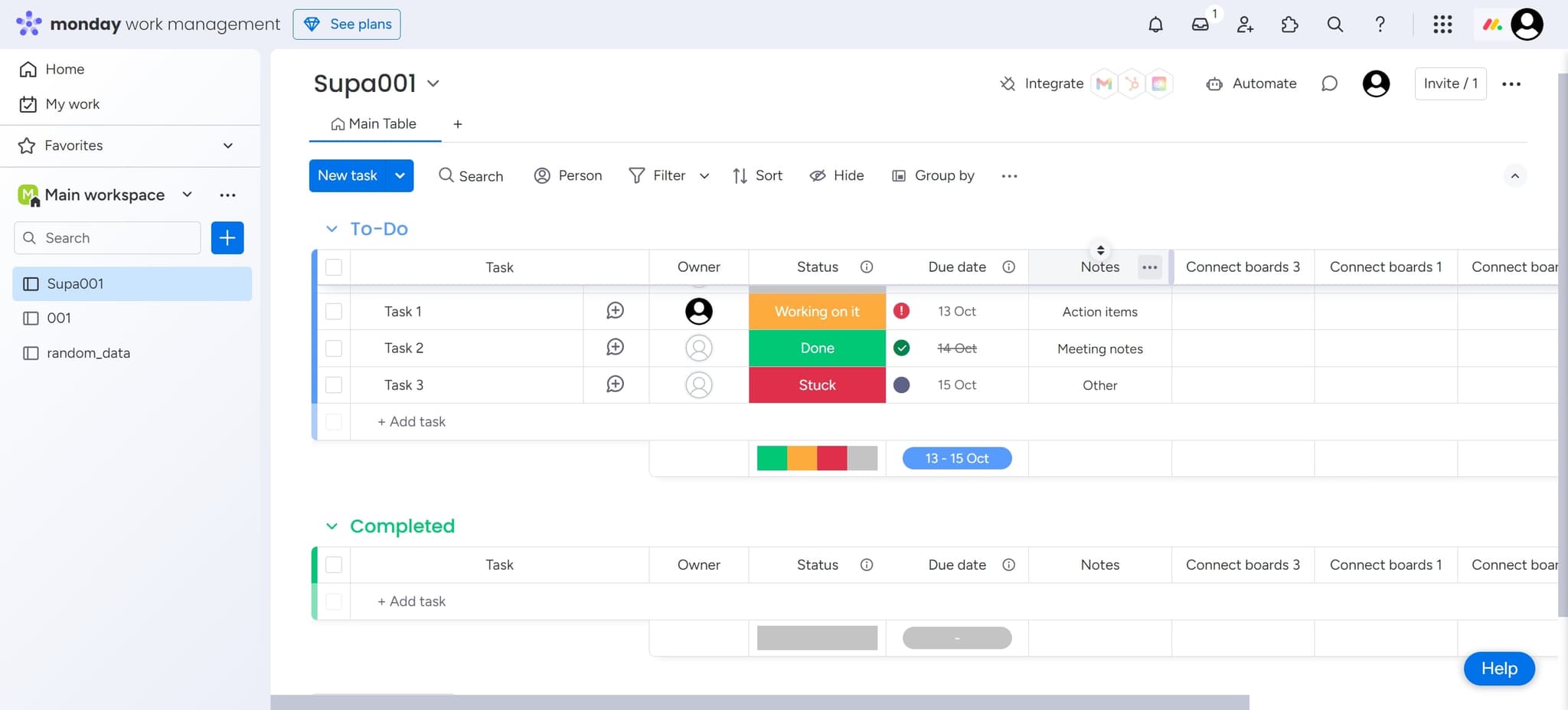Viewport: 1568px width, 710px height.
Task: Check the Task 3 row checkbox
Action: pos(334,384)
